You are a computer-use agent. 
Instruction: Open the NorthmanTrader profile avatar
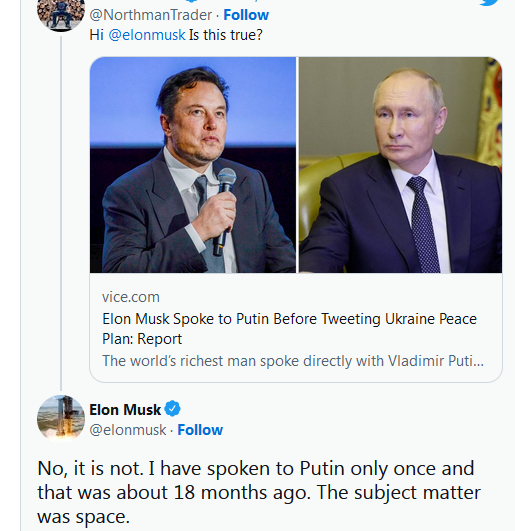[61, 15]
